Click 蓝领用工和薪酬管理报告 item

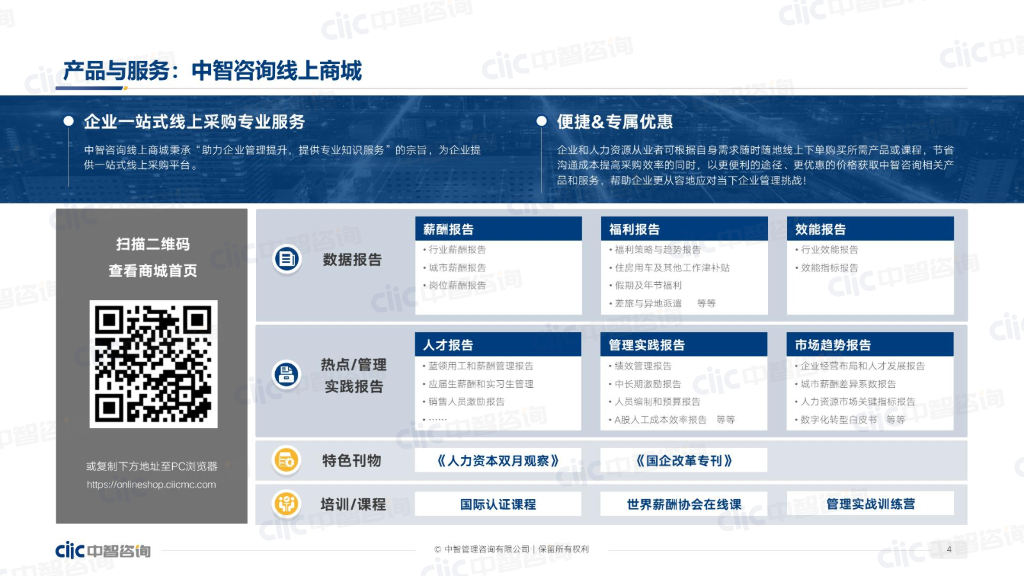point(481,366)
